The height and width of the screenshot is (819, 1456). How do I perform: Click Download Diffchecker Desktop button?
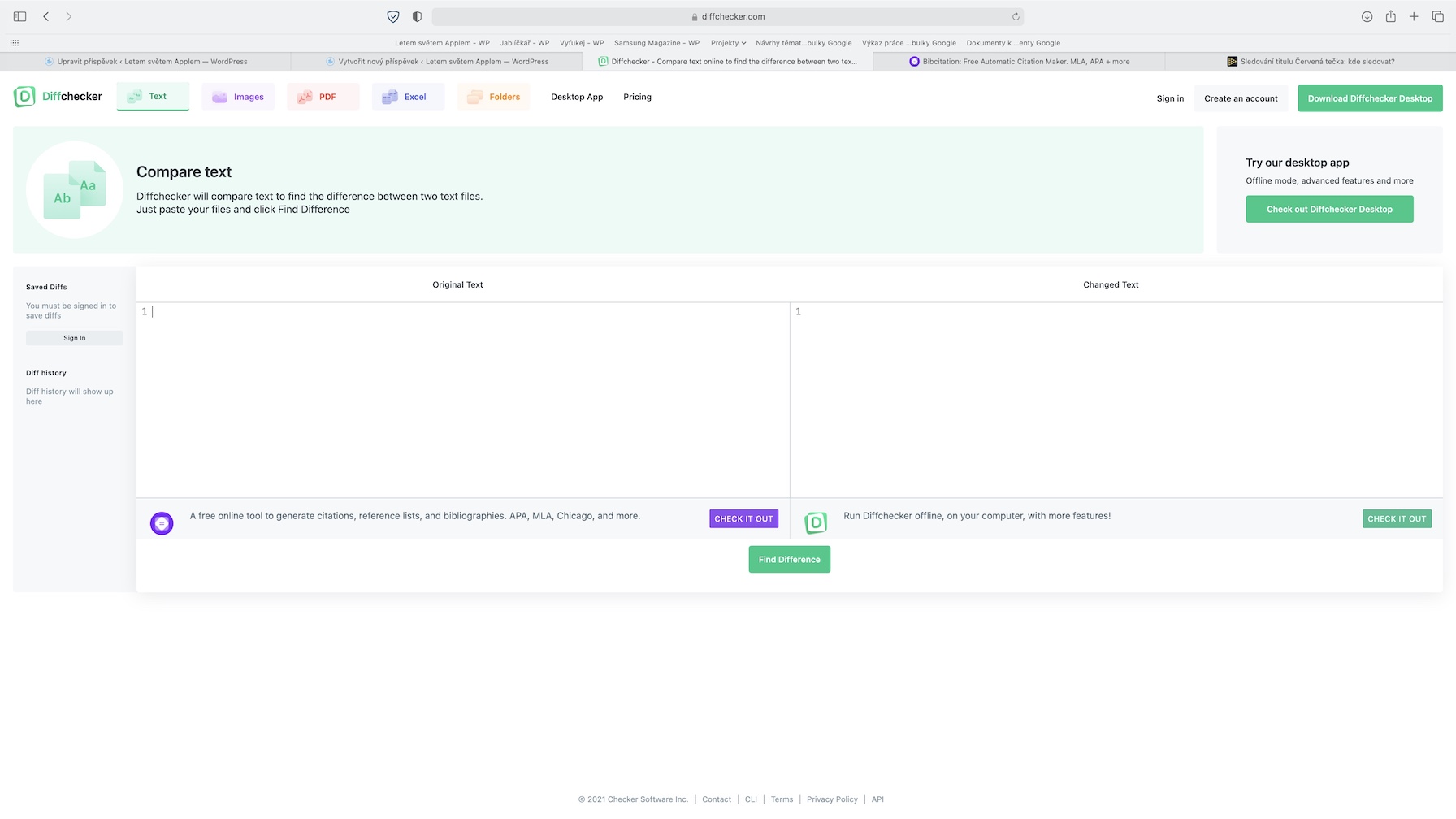pyautogui.click(x=1370, y=98)
